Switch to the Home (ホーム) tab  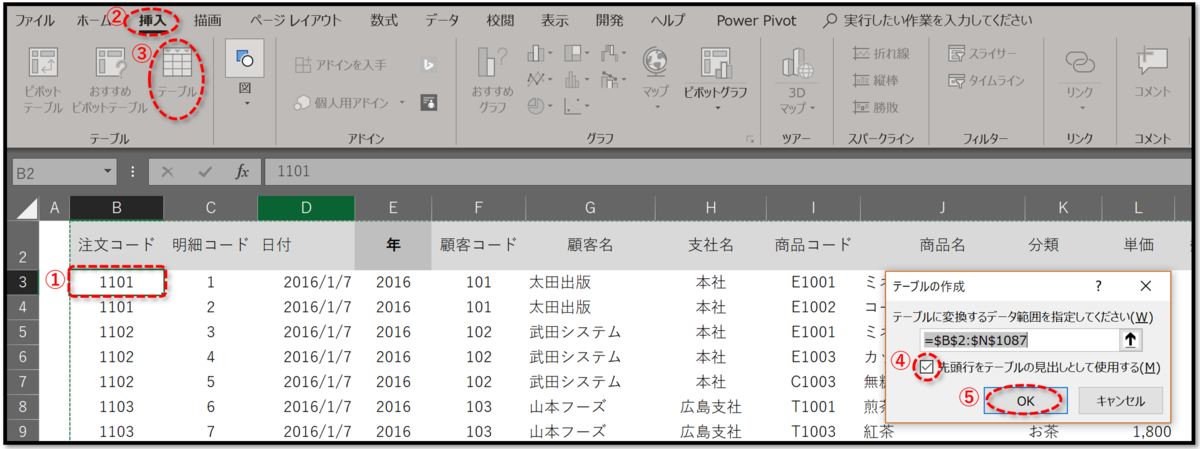(x=96, y=20)
